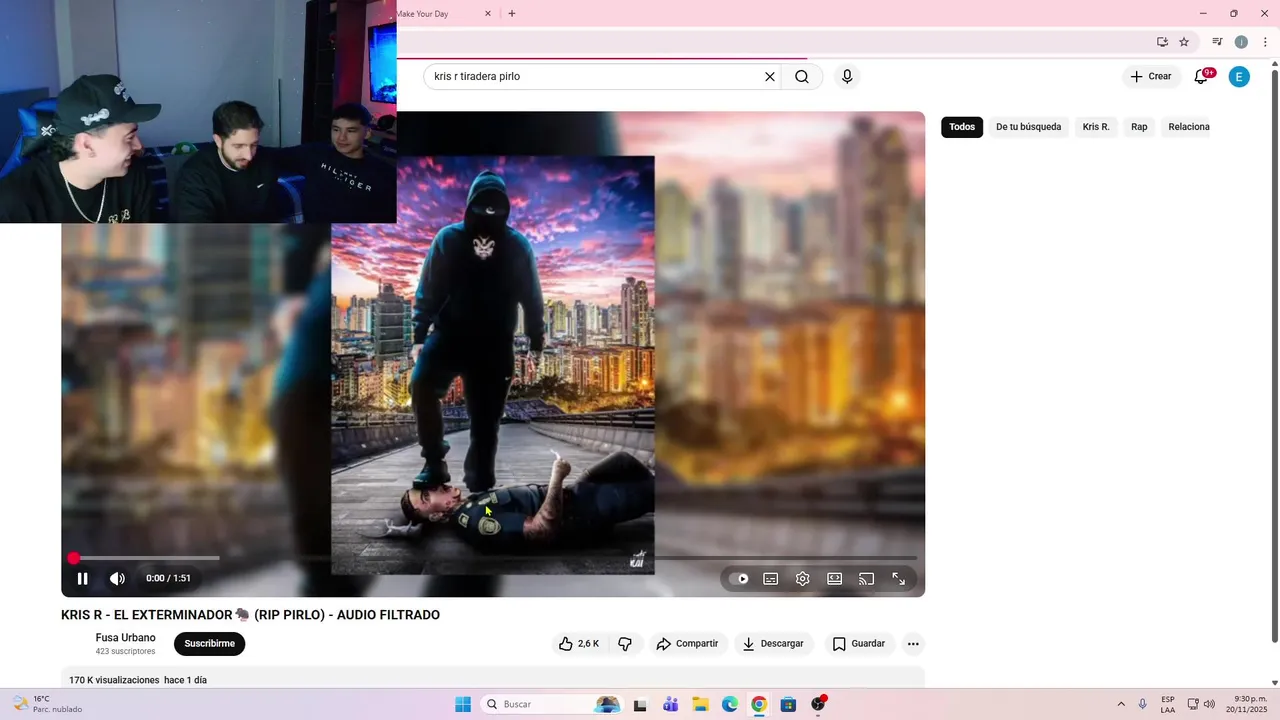Select the Relaciona filter chip
Viewport: 1280px width, 720px height.
pyautogui.click(x=1189, y=127)
